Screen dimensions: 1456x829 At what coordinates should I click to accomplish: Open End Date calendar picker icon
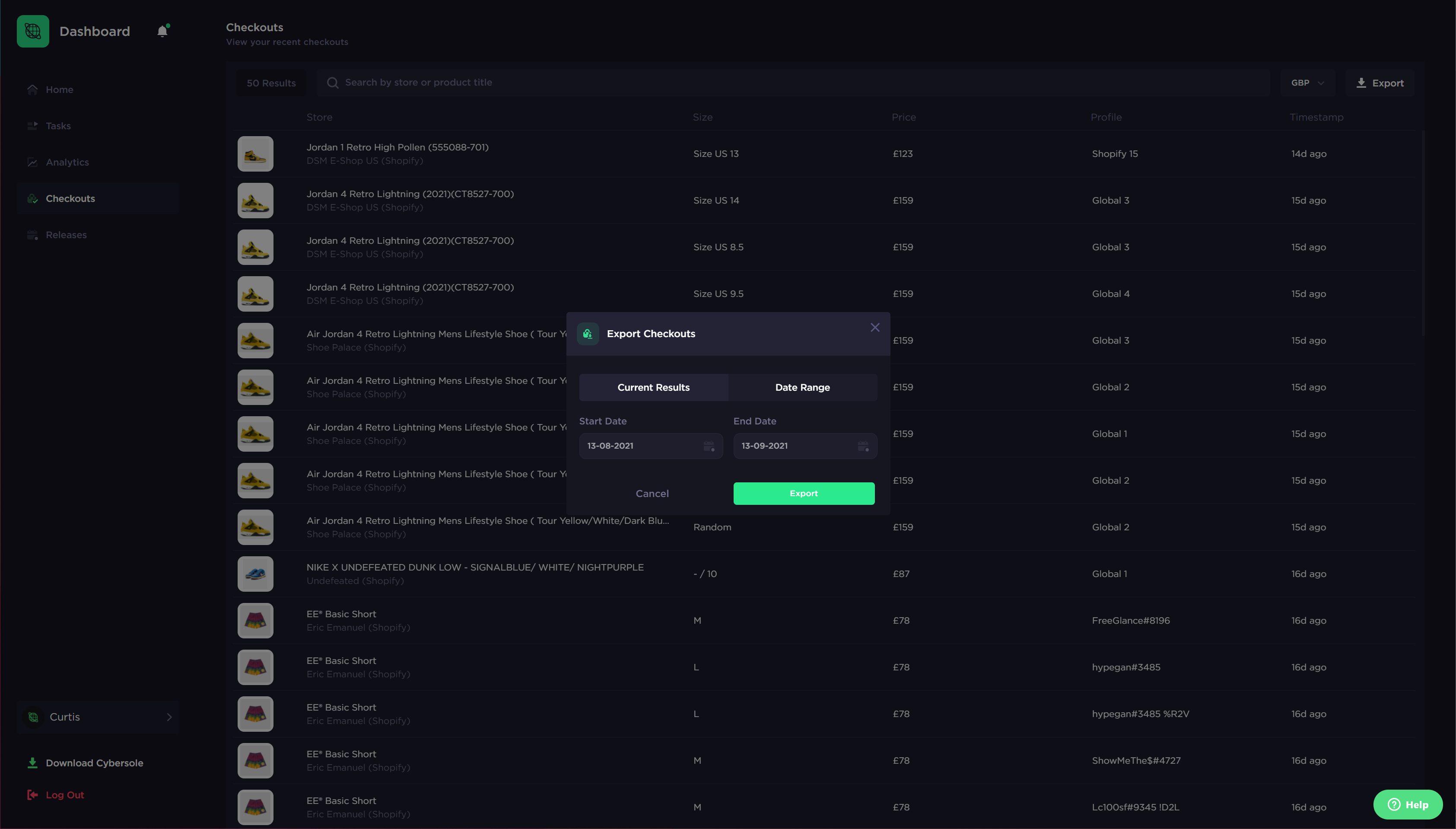click(x=863, y=446)
